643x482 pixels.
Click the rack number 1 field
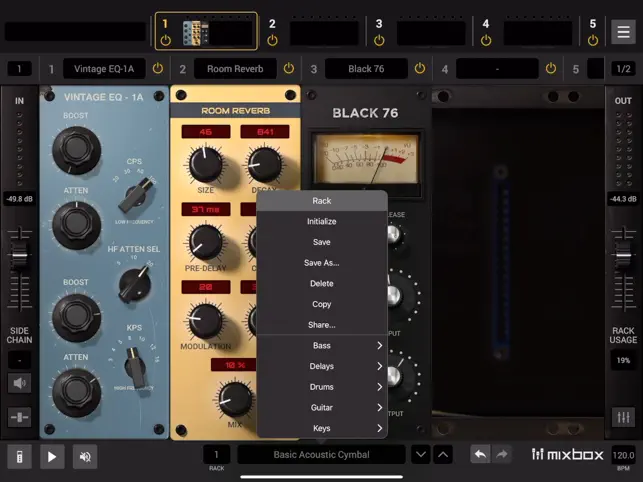point(217,455)
